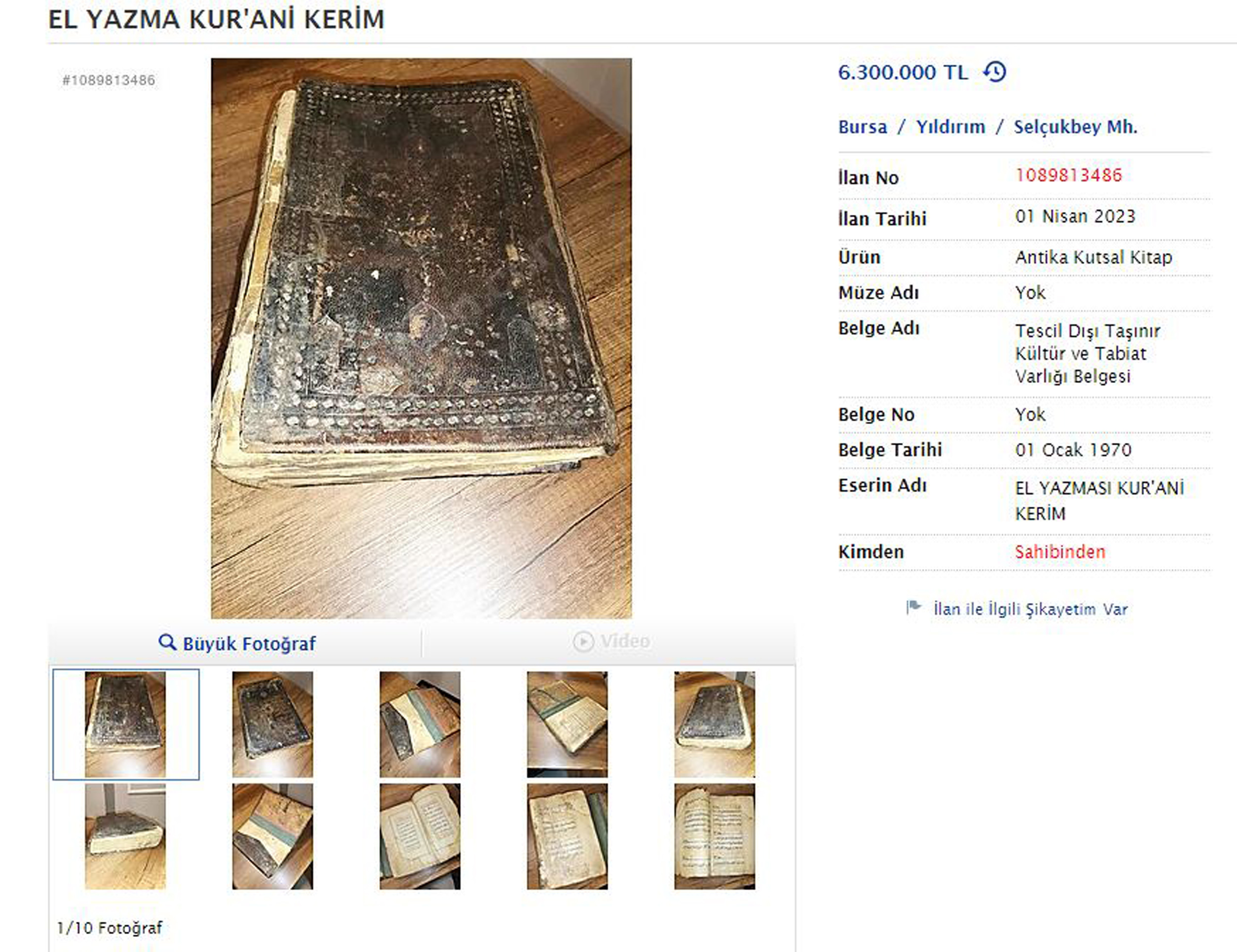Click the red listing number 1089813486
Viewport: 1237px width, 952px height.
pyautogui.click(x=1068, y=175)
